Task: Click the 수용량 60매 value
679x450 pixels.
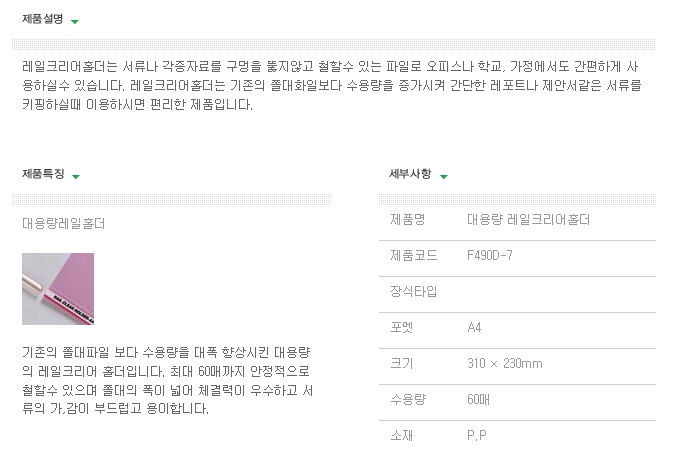Action: point(479,399)
